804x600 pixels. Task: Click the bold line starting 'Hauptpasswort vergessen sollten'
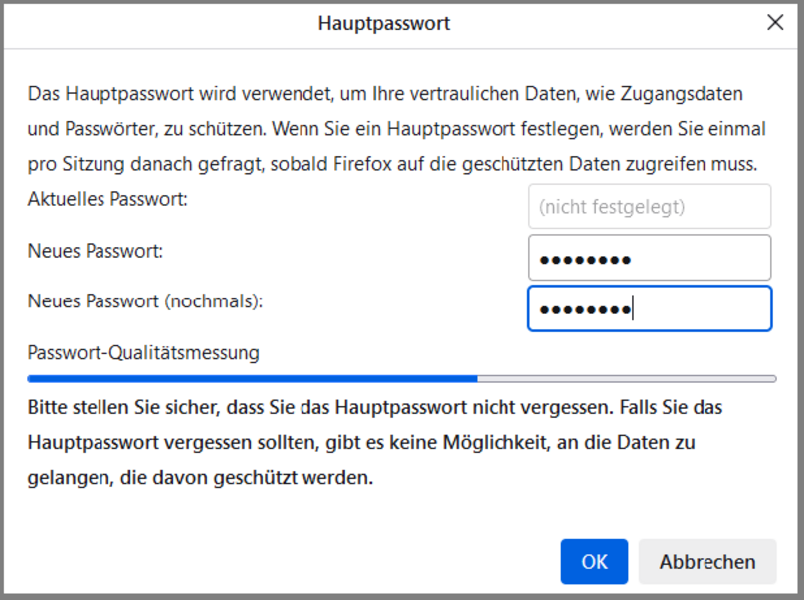pos(361,443)
